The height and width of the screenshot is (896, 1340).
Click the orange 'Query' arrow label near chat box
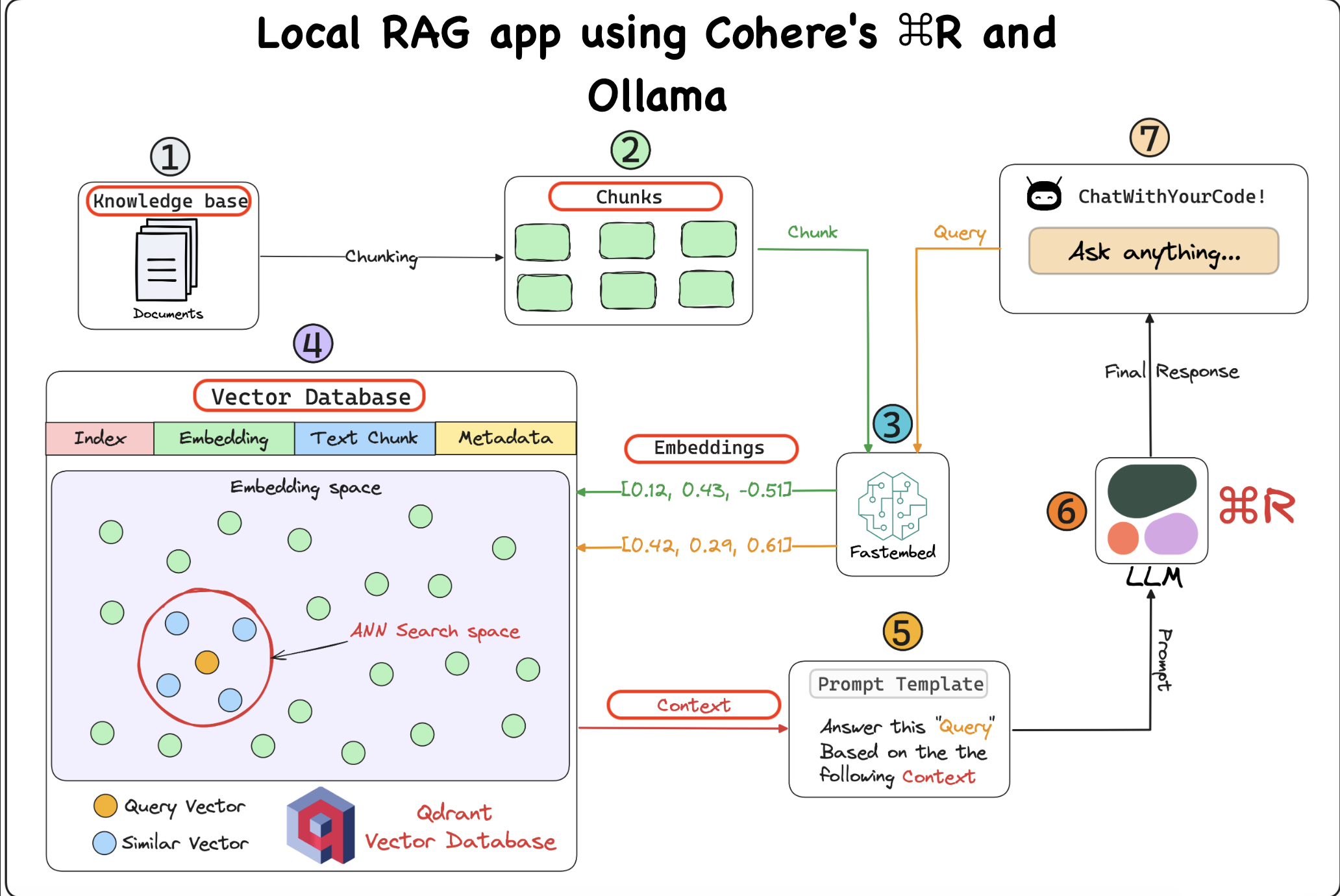point(960,232)
